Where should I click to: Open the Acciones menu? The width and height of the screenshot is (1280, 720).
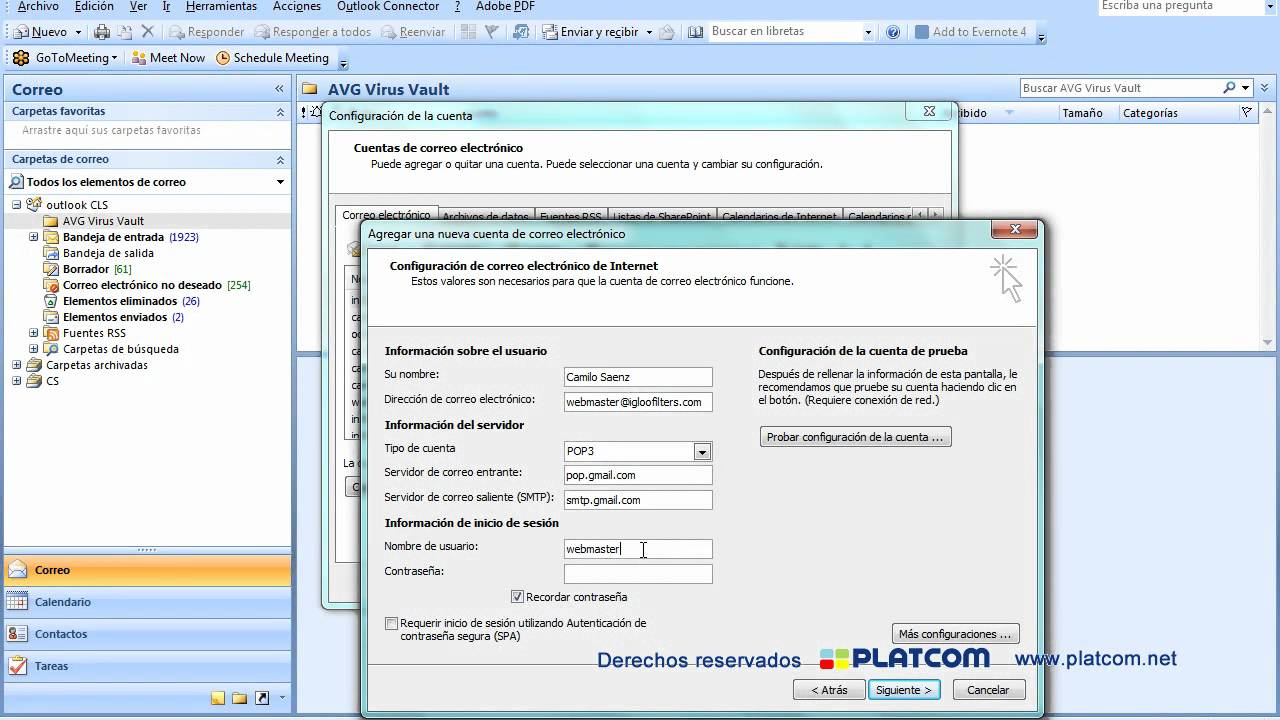[296, 6]
